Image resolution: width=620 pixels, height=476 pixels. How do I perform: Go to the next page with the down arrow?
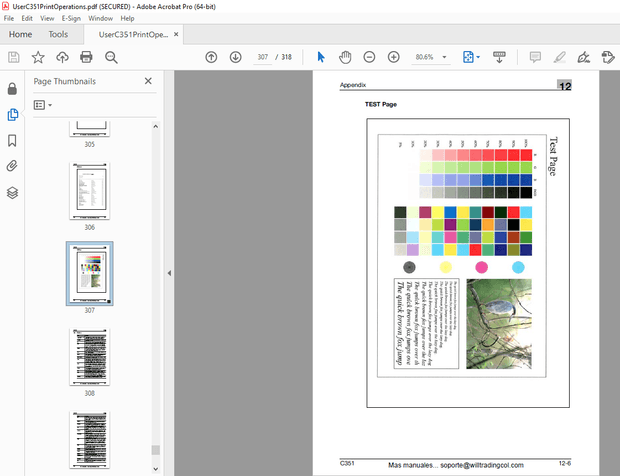point(236,57)
